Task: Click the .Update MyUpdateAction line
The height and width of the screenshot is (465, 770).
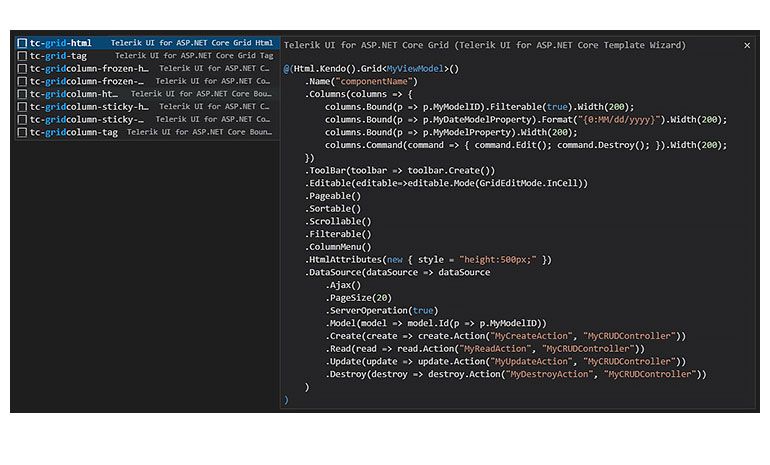Action: (x=505, y=362)
